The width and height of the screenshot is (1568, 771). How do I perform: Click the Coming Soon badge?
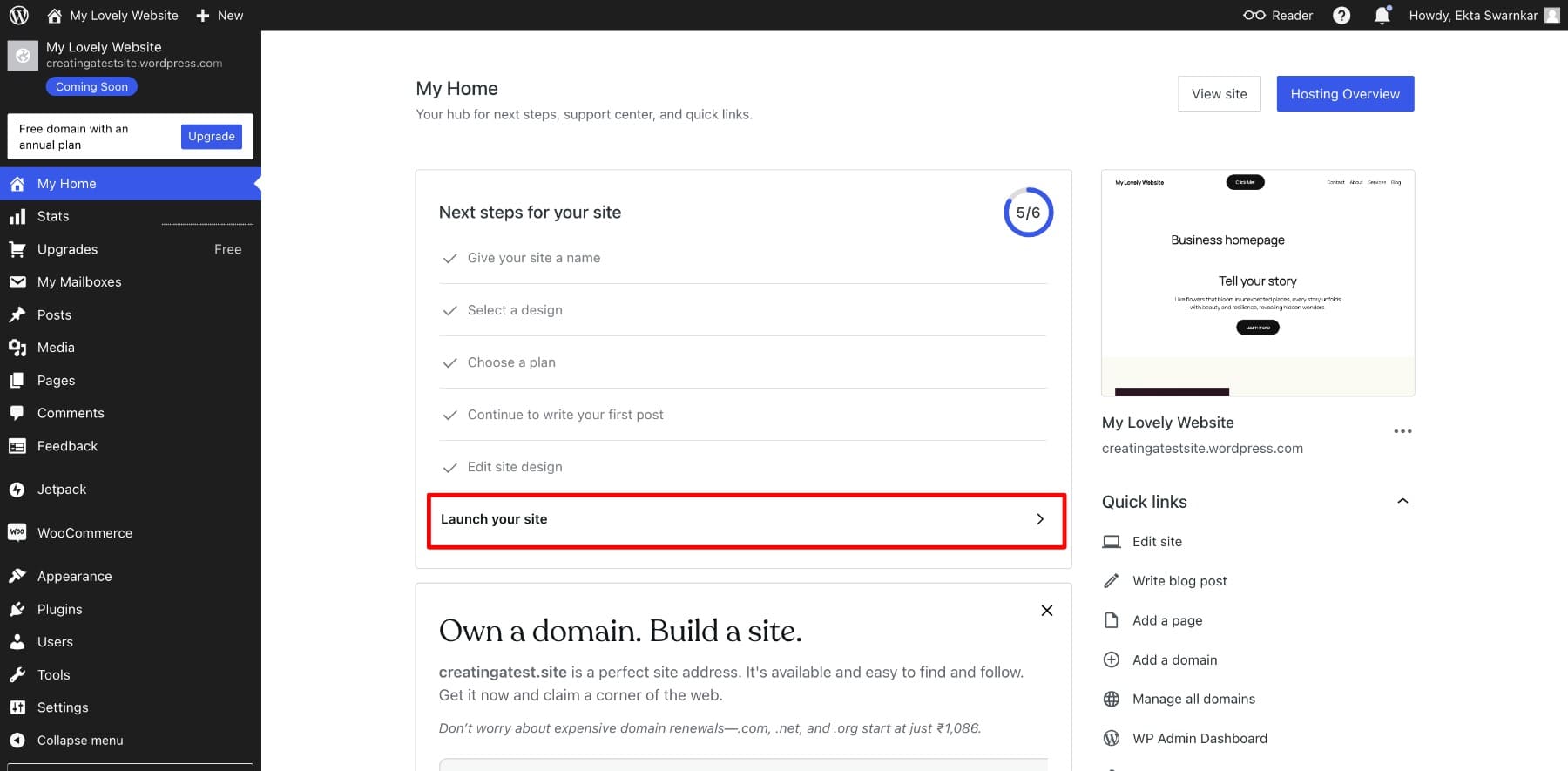coord(91,86)
